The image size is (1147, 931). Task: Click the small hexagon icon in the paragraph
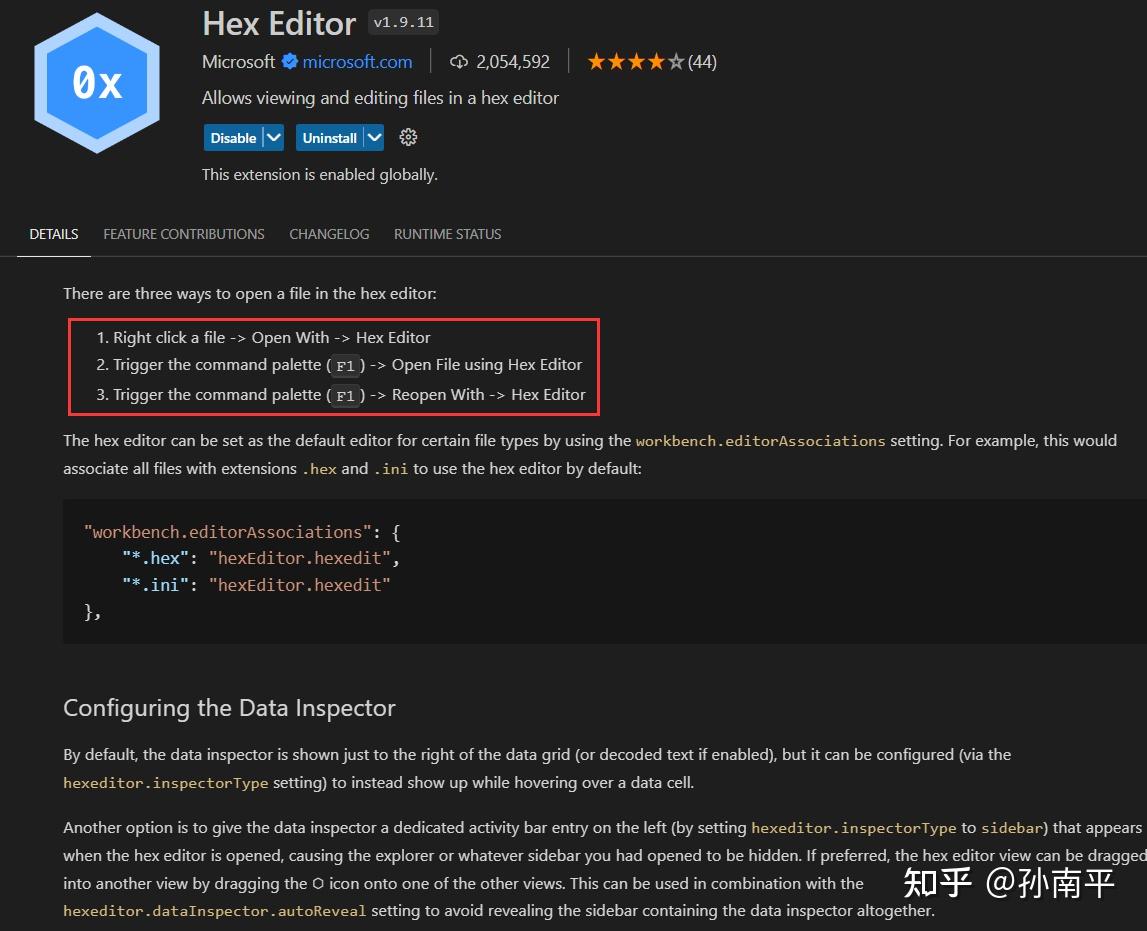click(318, 883)
